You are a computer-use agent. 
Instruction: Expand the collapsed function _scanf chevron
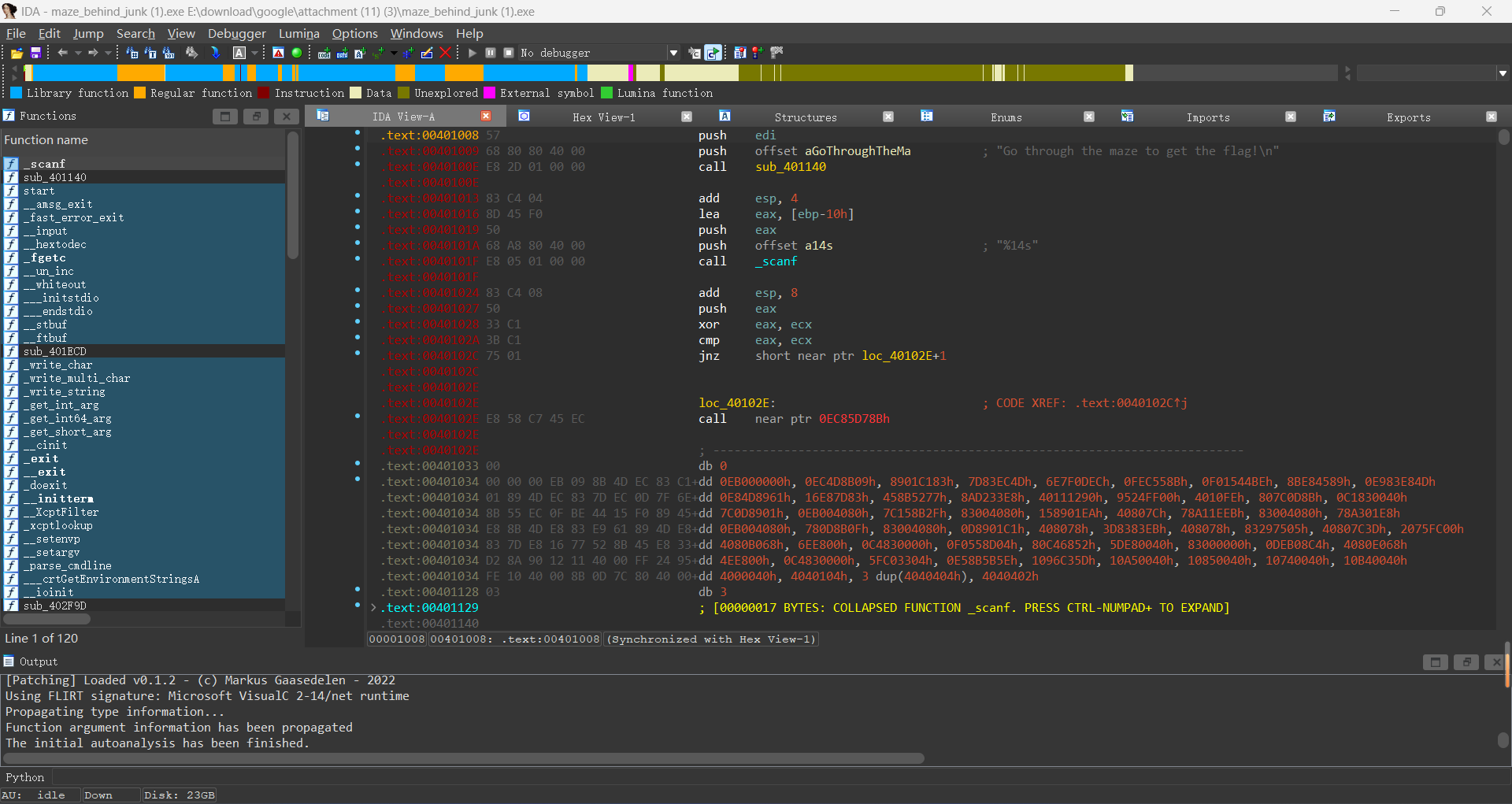374,607
